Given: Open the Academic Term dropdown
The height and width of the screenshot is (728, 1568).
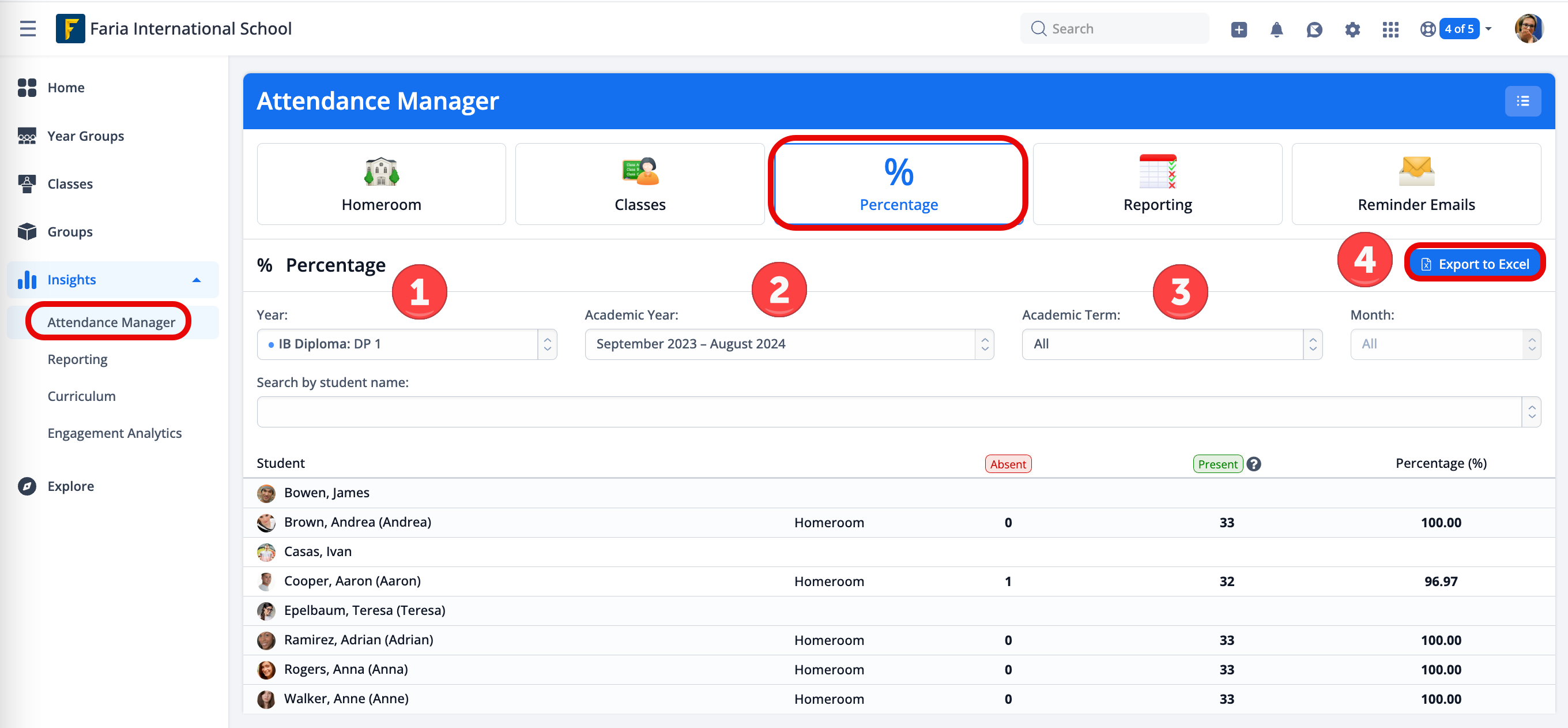Looking at the screenshot, I should pos(1171,344).
